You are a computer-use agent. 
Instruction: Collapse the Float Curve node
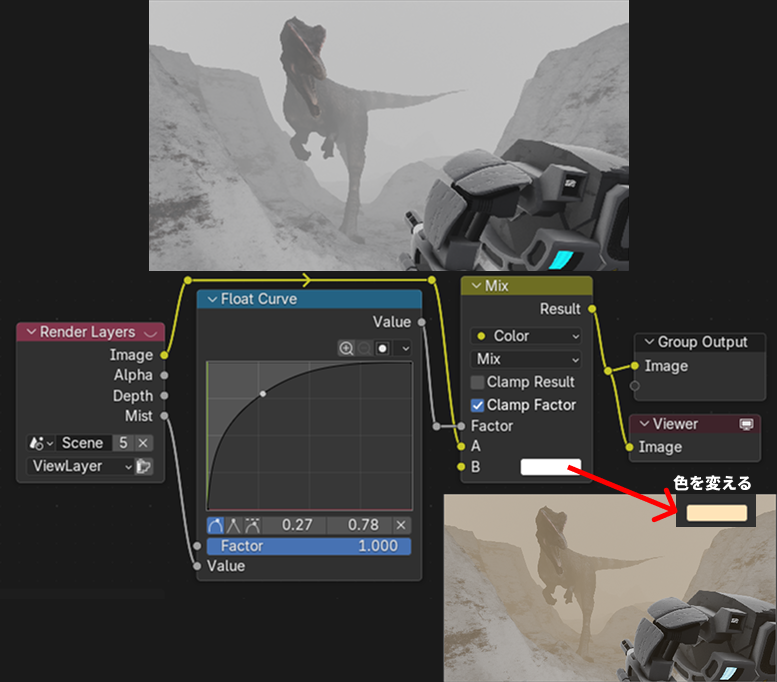(212, 299)
